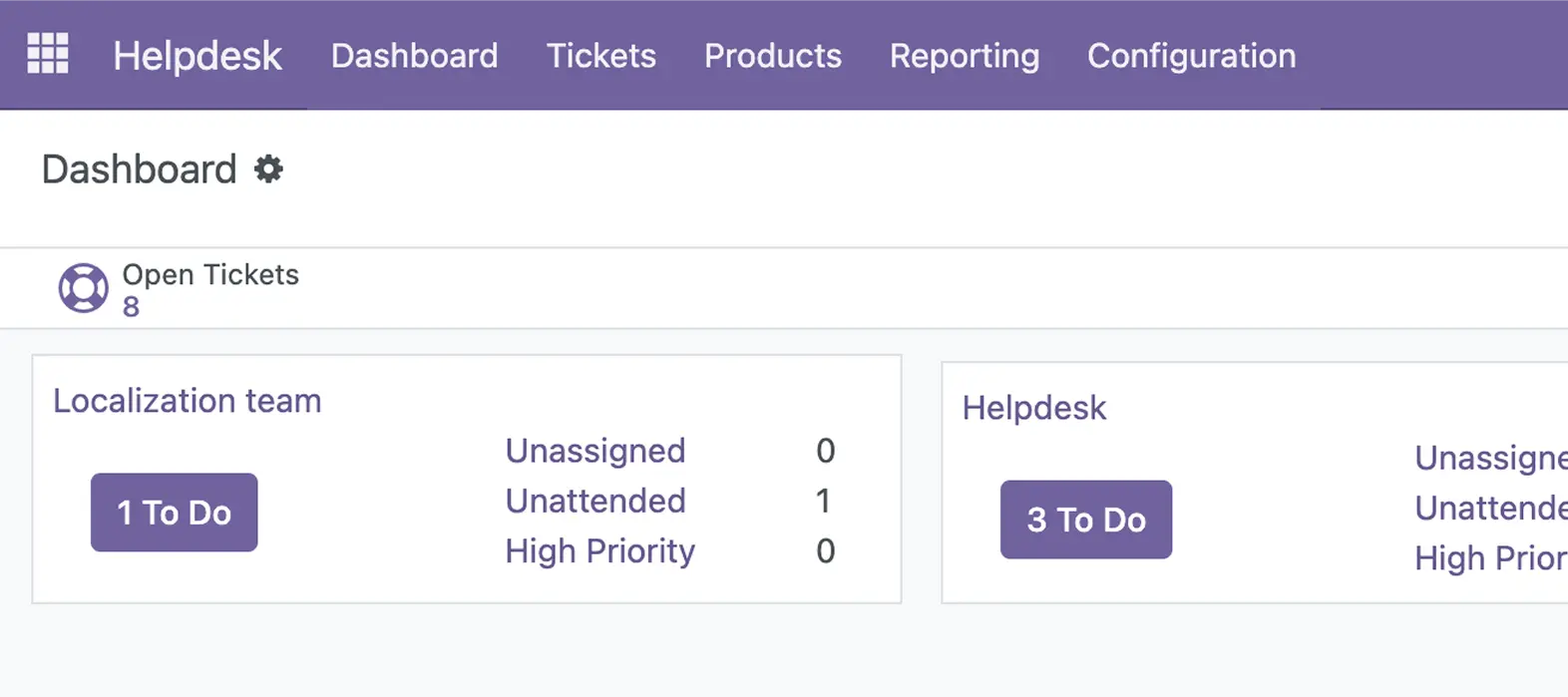The image size is (1568, 697).
Task: Click the Open Tickets lifebuoy icon
Action: [84, 288]
